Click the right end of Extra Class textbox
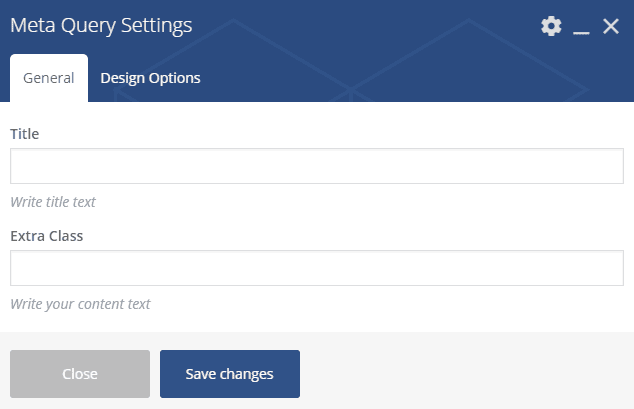 click(600, 268)
